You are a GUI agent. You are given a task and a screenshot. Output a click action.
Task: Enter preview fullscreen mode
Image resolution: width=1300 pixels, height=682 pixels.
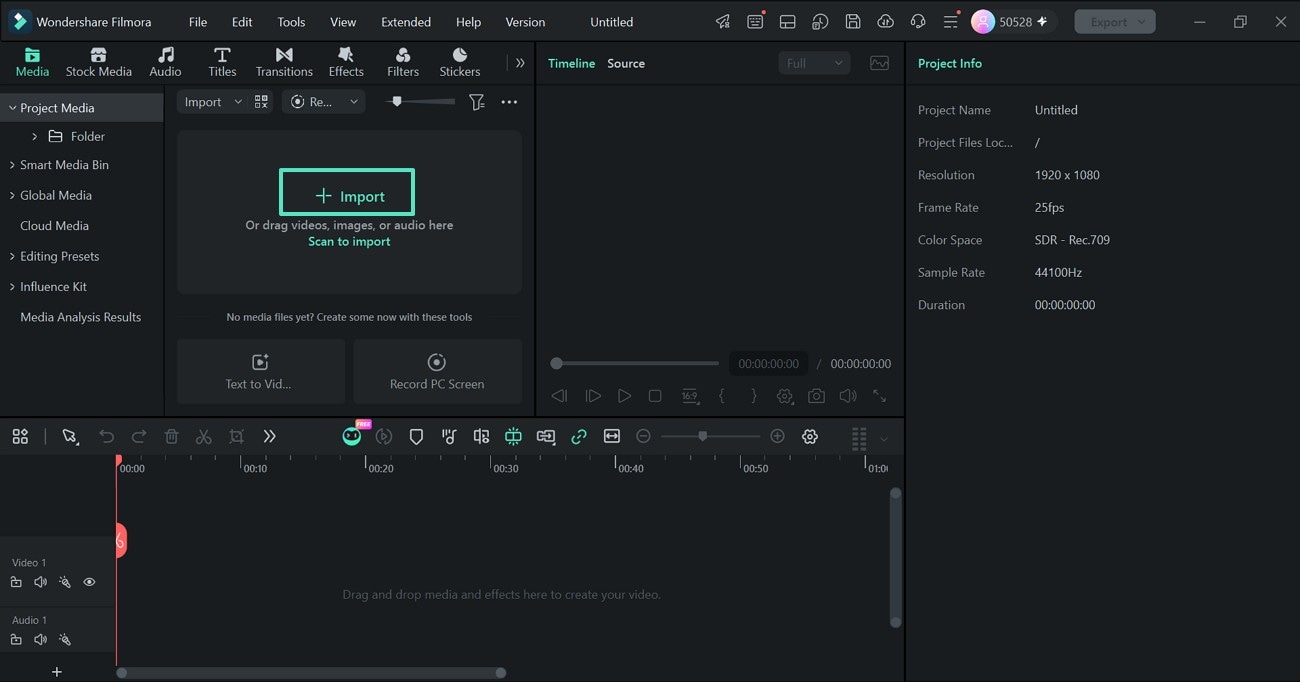880,396
